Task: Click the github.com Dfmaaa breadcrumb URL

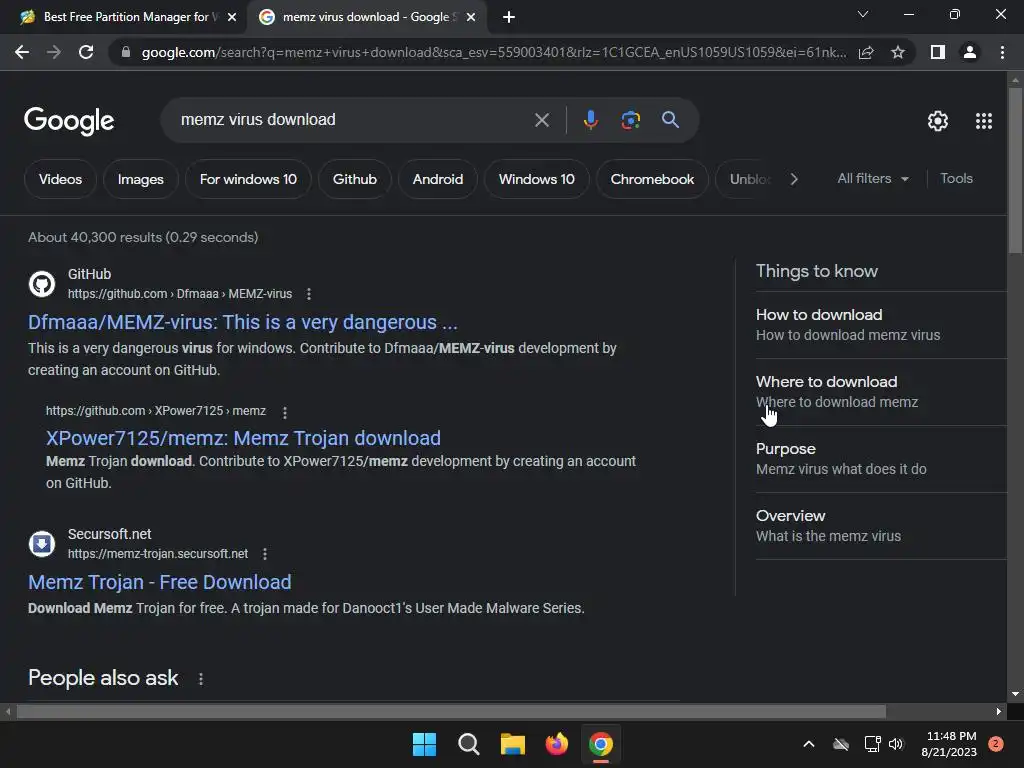Action: (x=180, y=294)
